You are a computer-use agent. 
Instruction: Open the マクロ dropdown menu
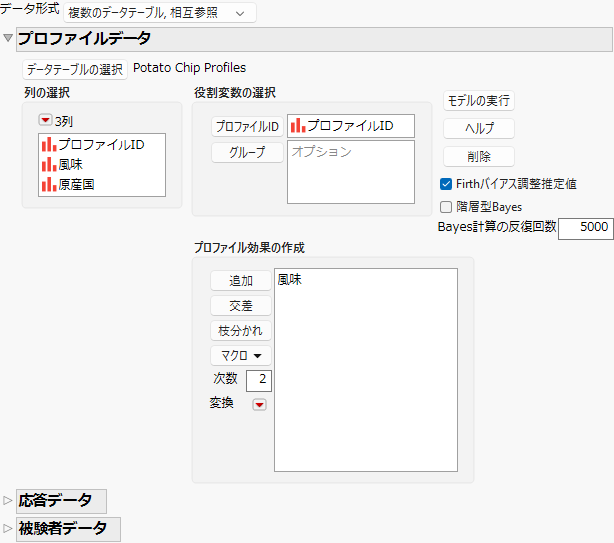point(240,355)
